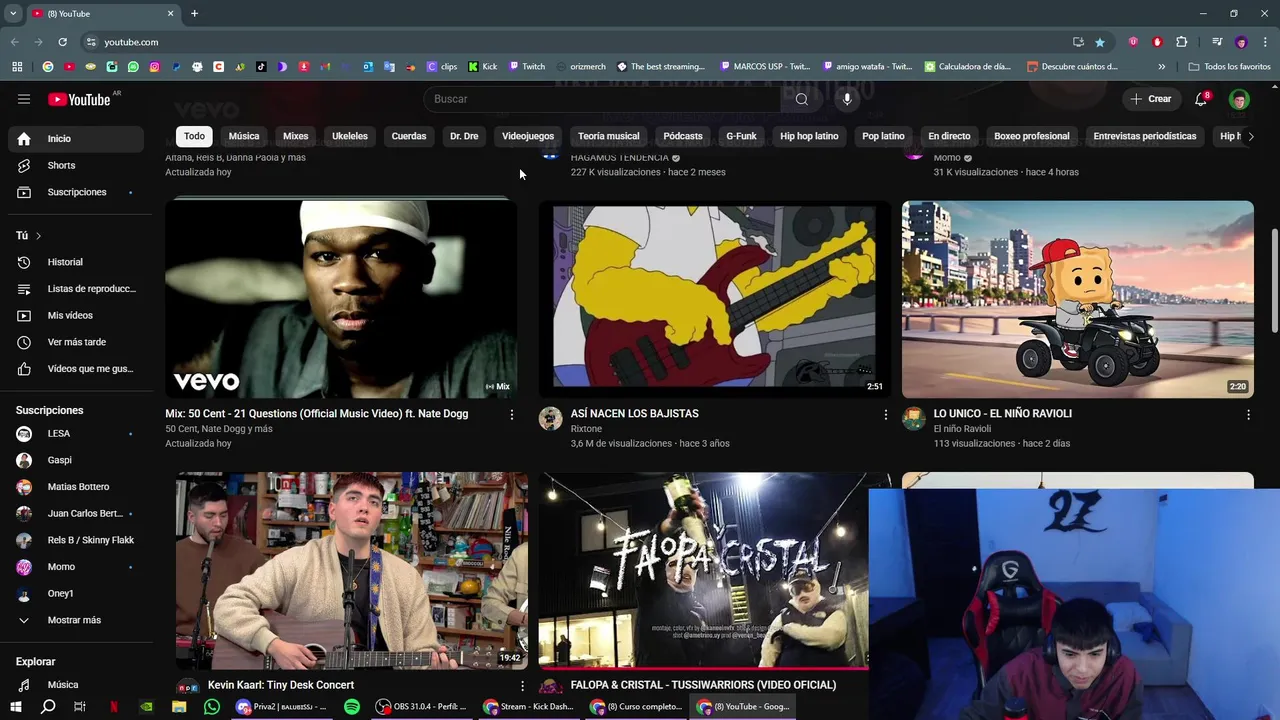Expand the Tú section chevron
The image size is (1280, 720).
click(39, 236)
